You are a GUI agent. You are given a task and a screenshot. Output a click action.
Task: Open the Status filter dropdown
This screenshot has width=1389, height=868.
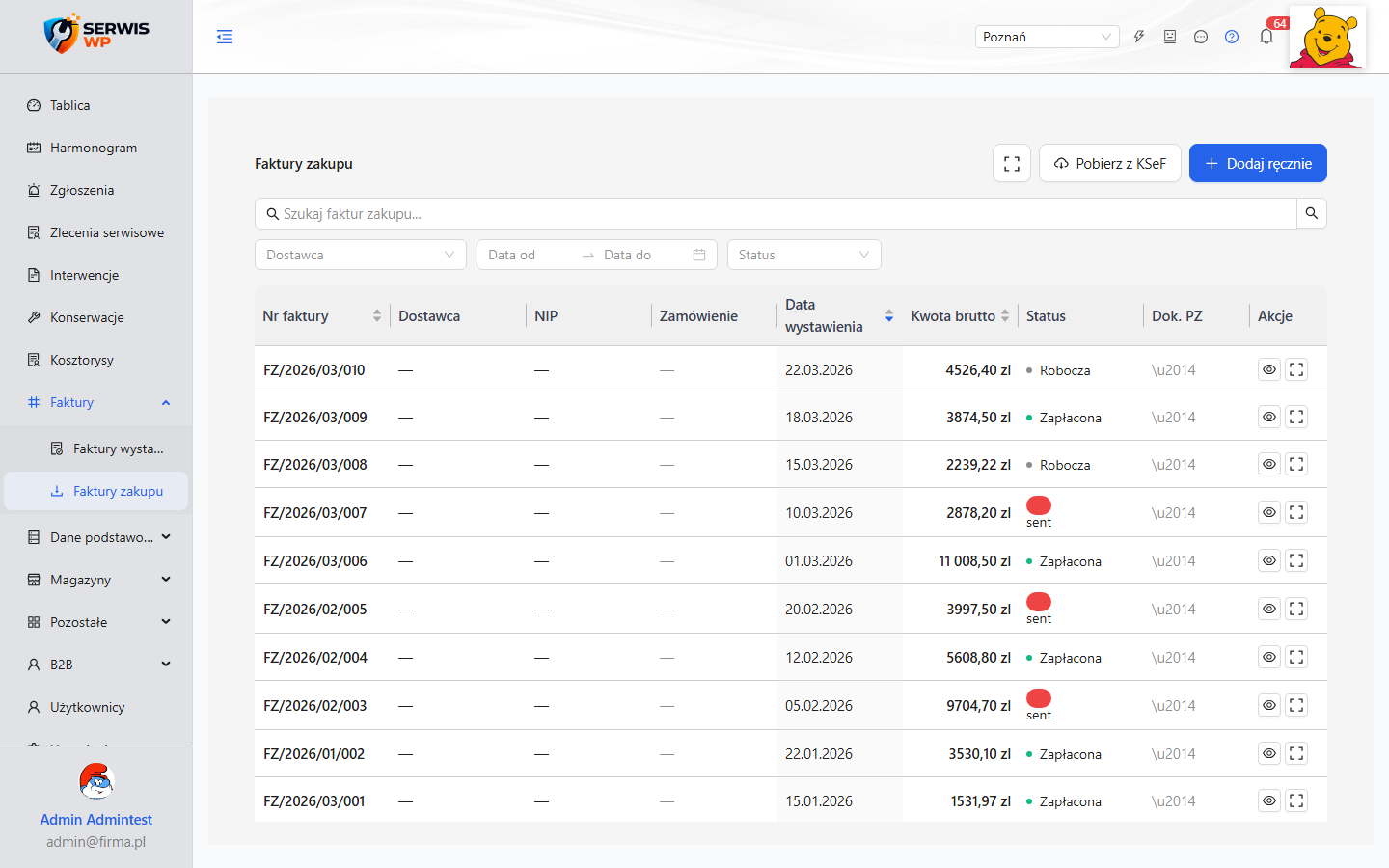pyautogui.click(x=804, y=255)
